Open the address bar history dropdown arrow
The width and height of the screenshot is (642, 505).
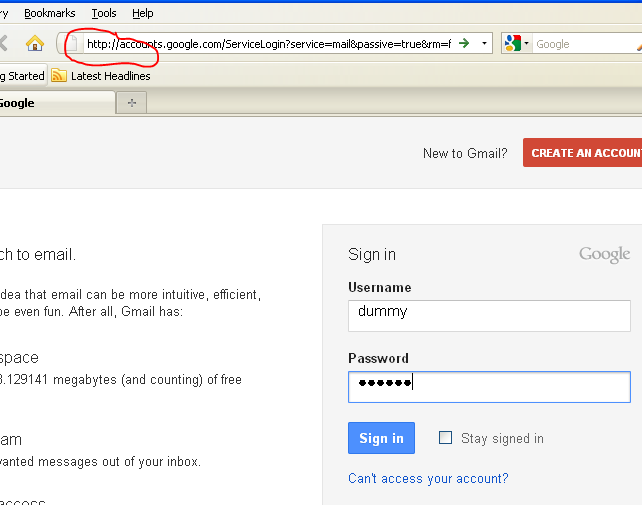pyautogui.click(x=484, y=43)
